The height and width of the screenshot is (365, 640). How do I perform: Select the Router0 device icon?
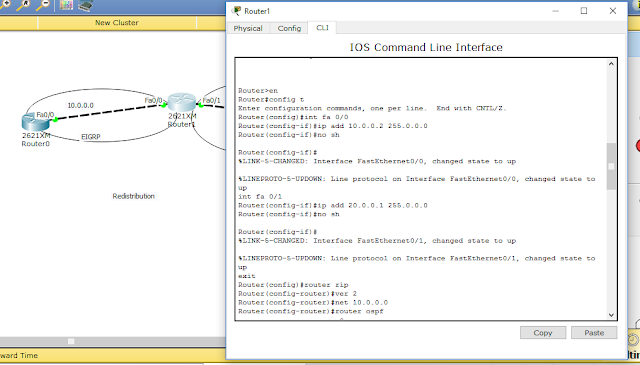pyautogui.click(x=36, y=122)
